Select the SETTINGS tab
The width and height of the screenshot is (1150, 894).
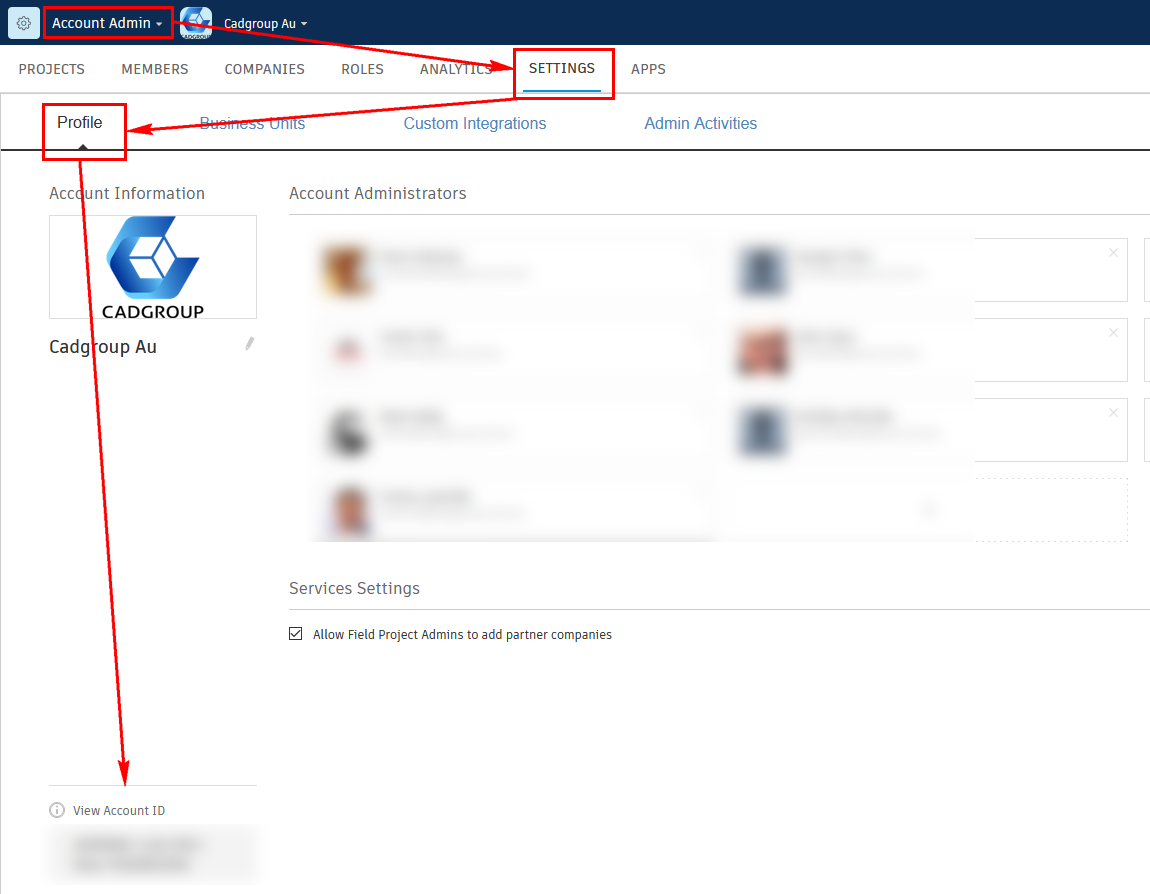(x=562, y=69)
